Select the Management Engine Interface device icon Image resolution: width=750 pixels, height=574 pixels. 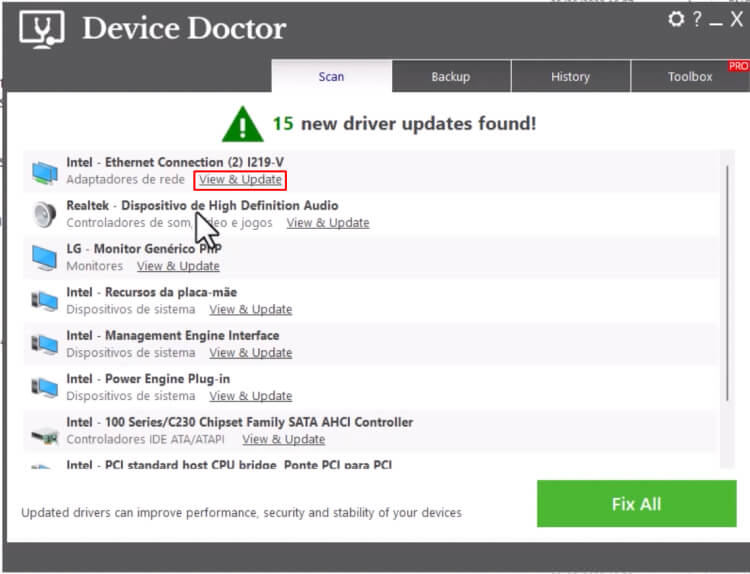pos(44,345)
